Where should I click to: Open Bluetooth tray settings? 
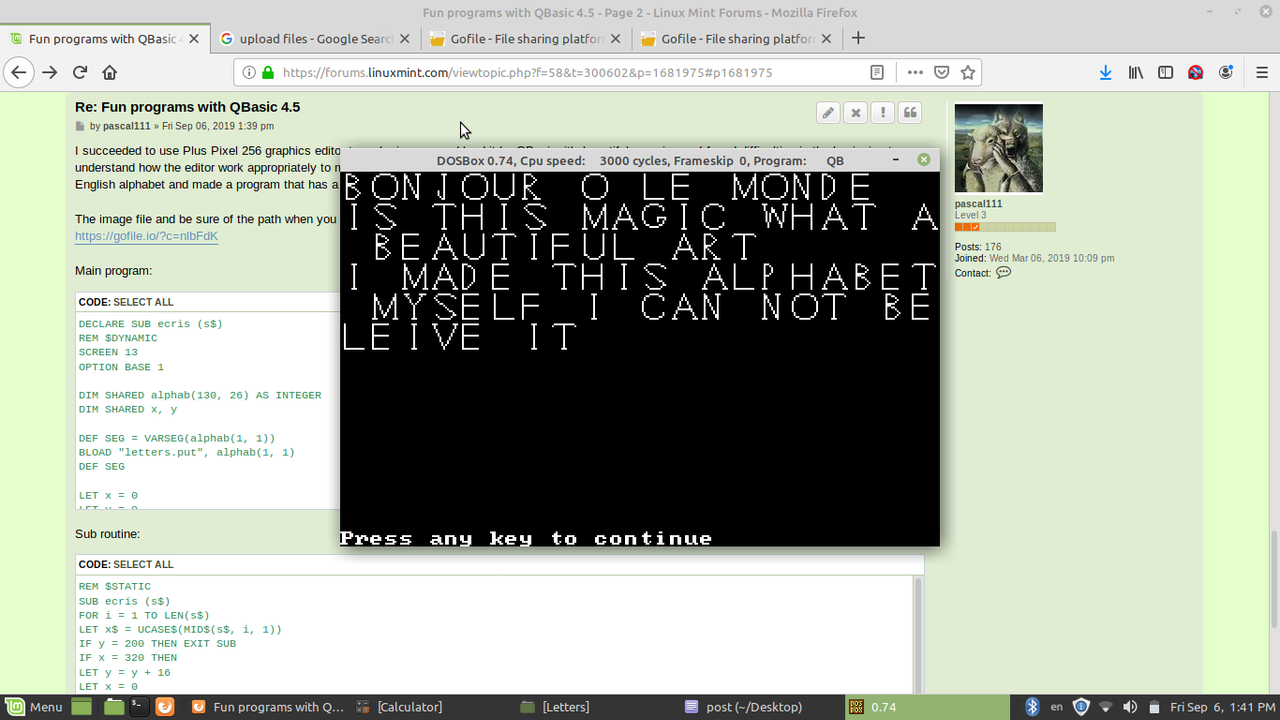coord(1034,706)
